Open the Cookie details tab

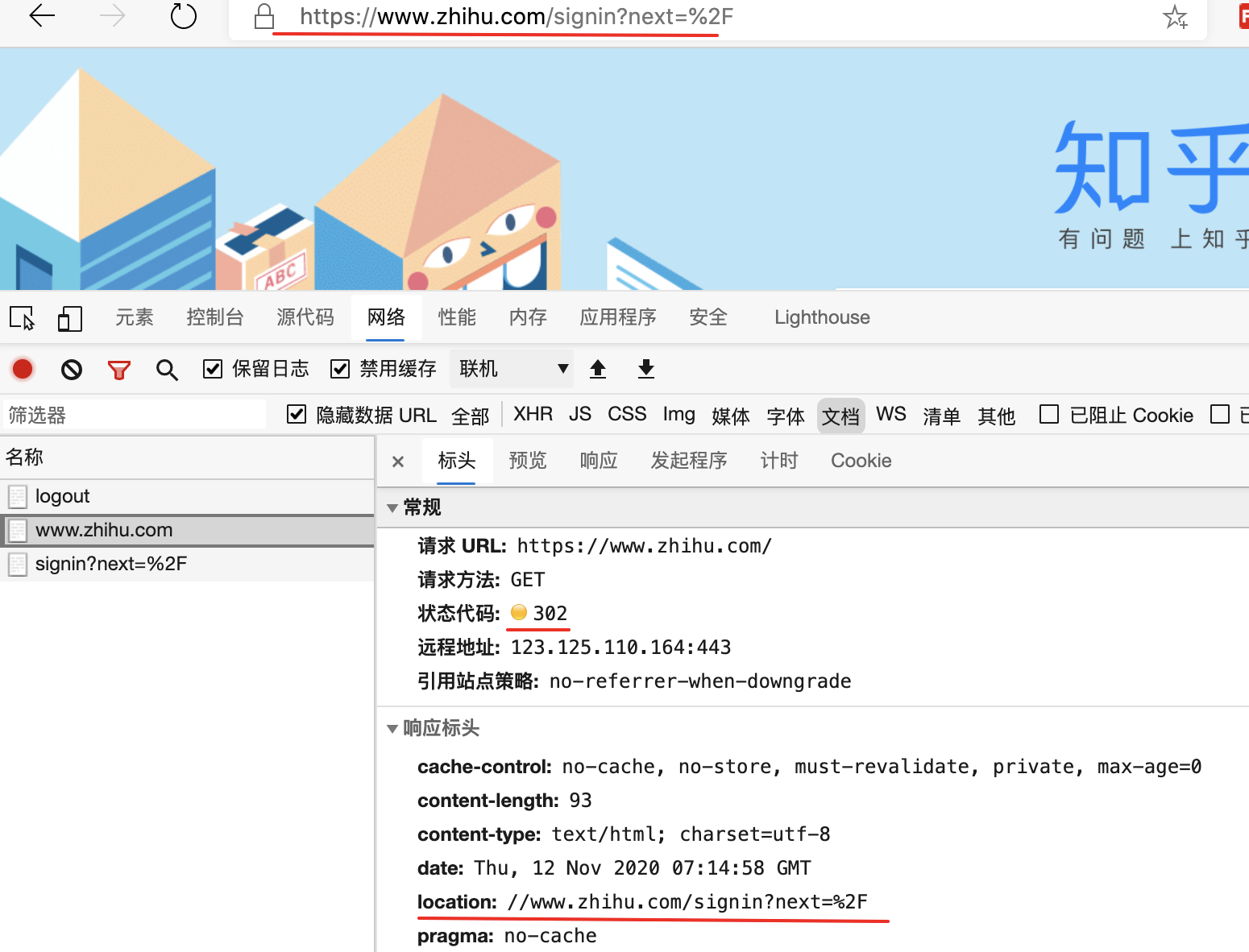[861, 461]
